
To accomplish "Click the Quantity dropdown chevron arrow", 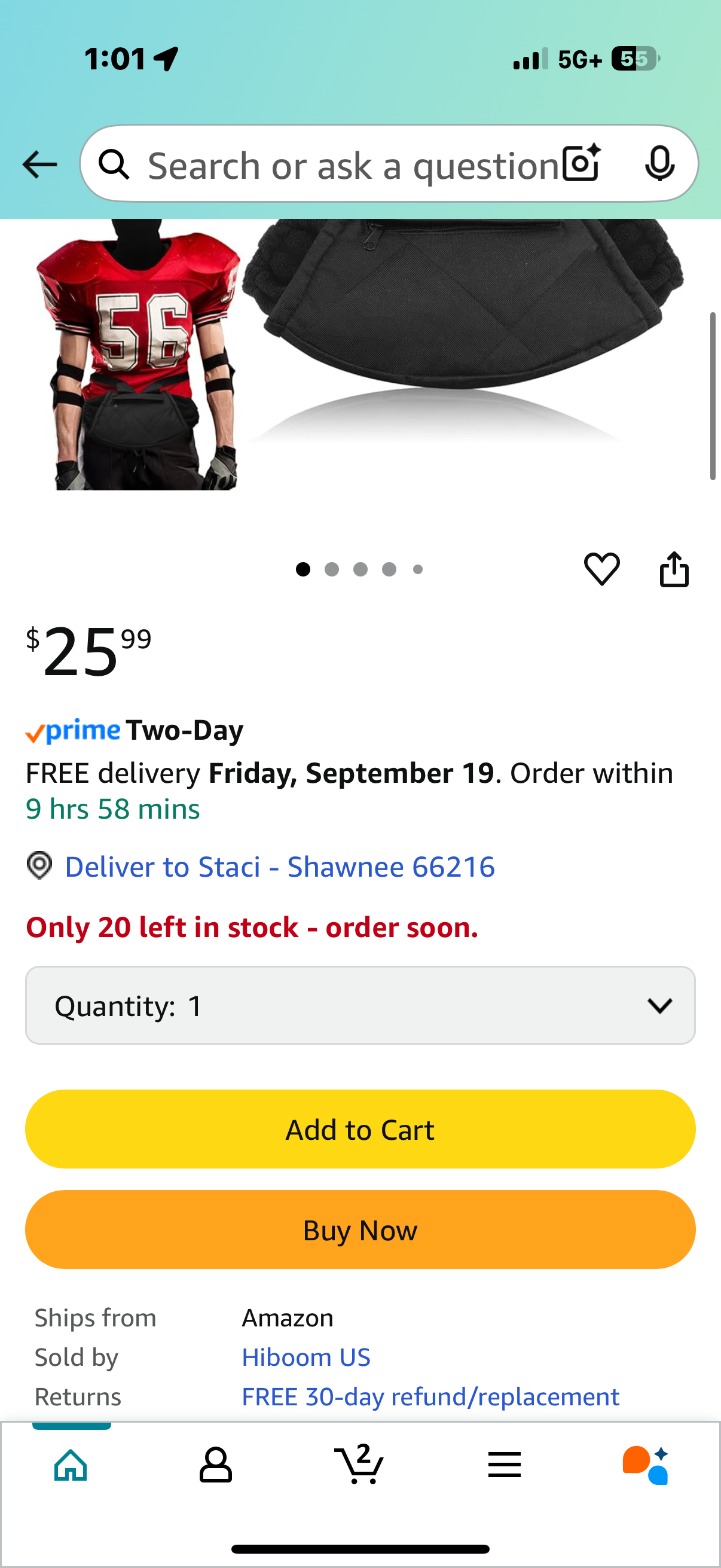I will point(659,1006).
